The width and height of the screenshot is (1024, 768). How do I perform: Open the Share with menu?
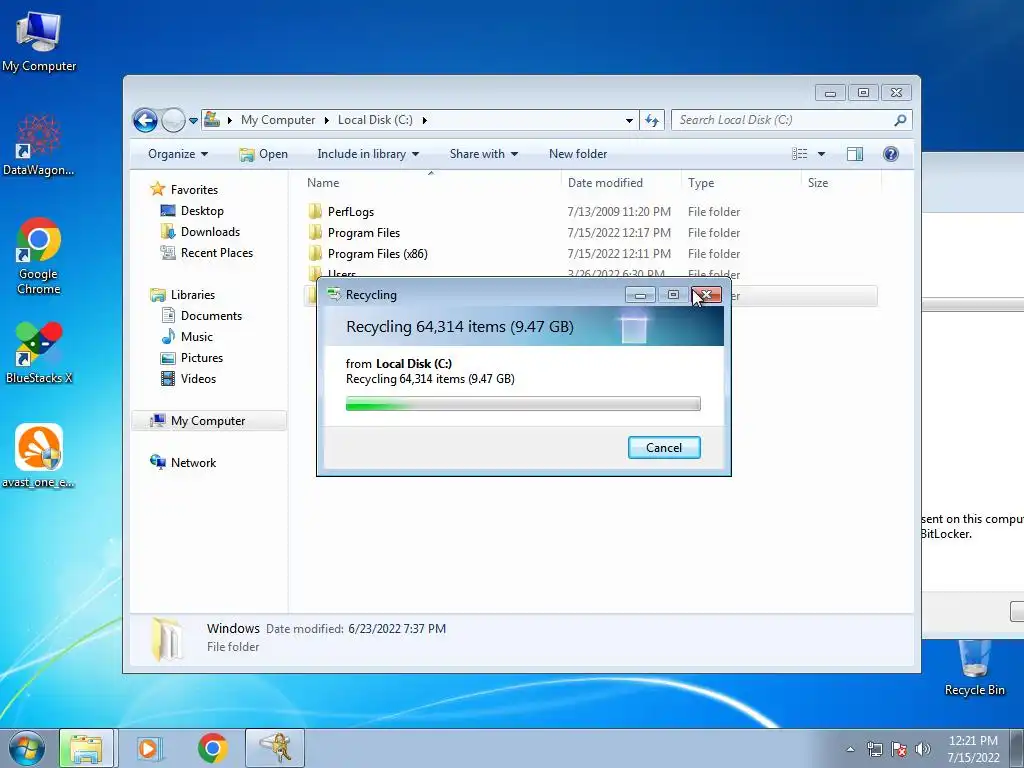[x=483, y=154]
